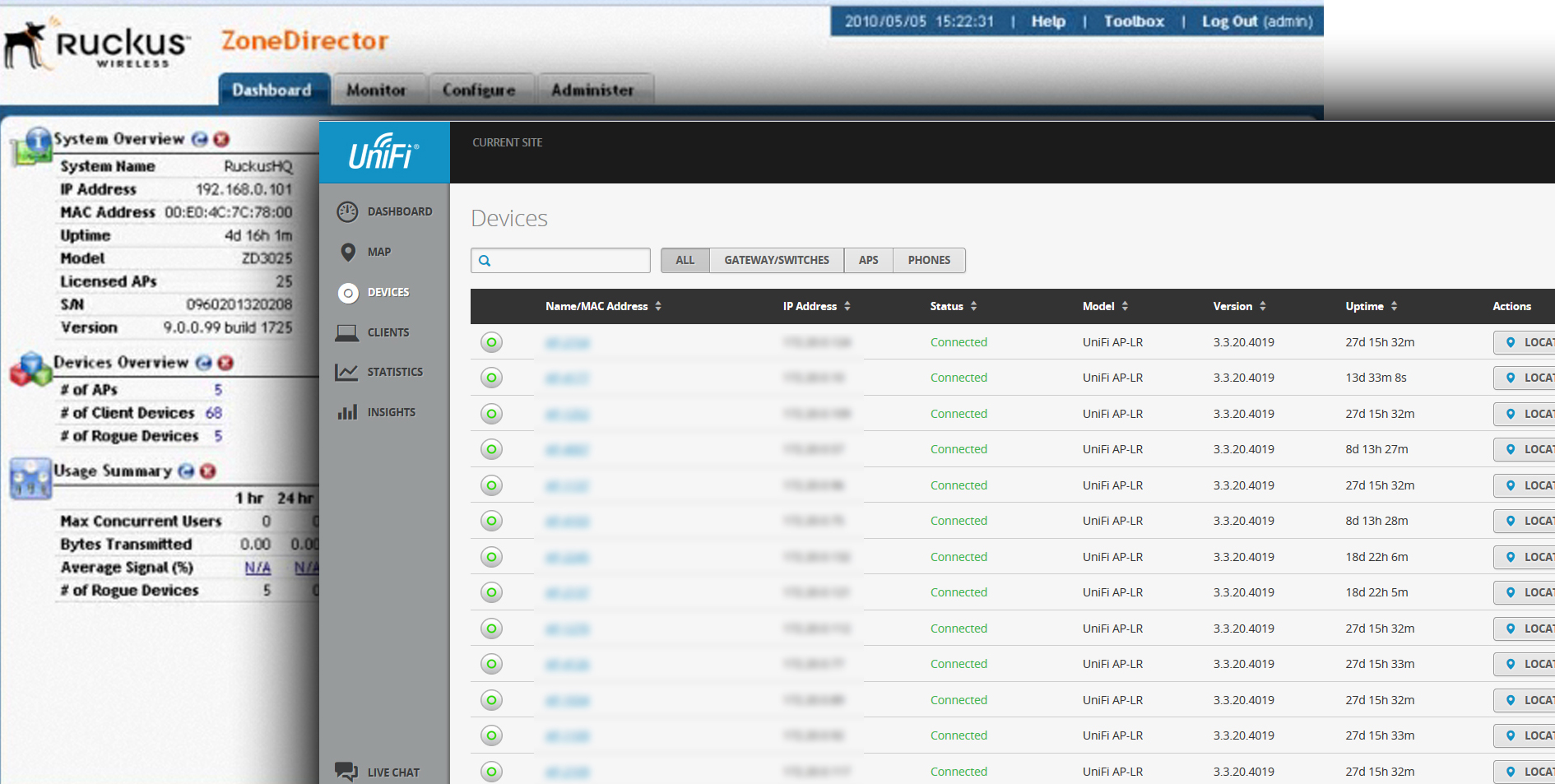
Task: Click the uptime cell 18d 22h 5m
Action: click(1376, 592)
